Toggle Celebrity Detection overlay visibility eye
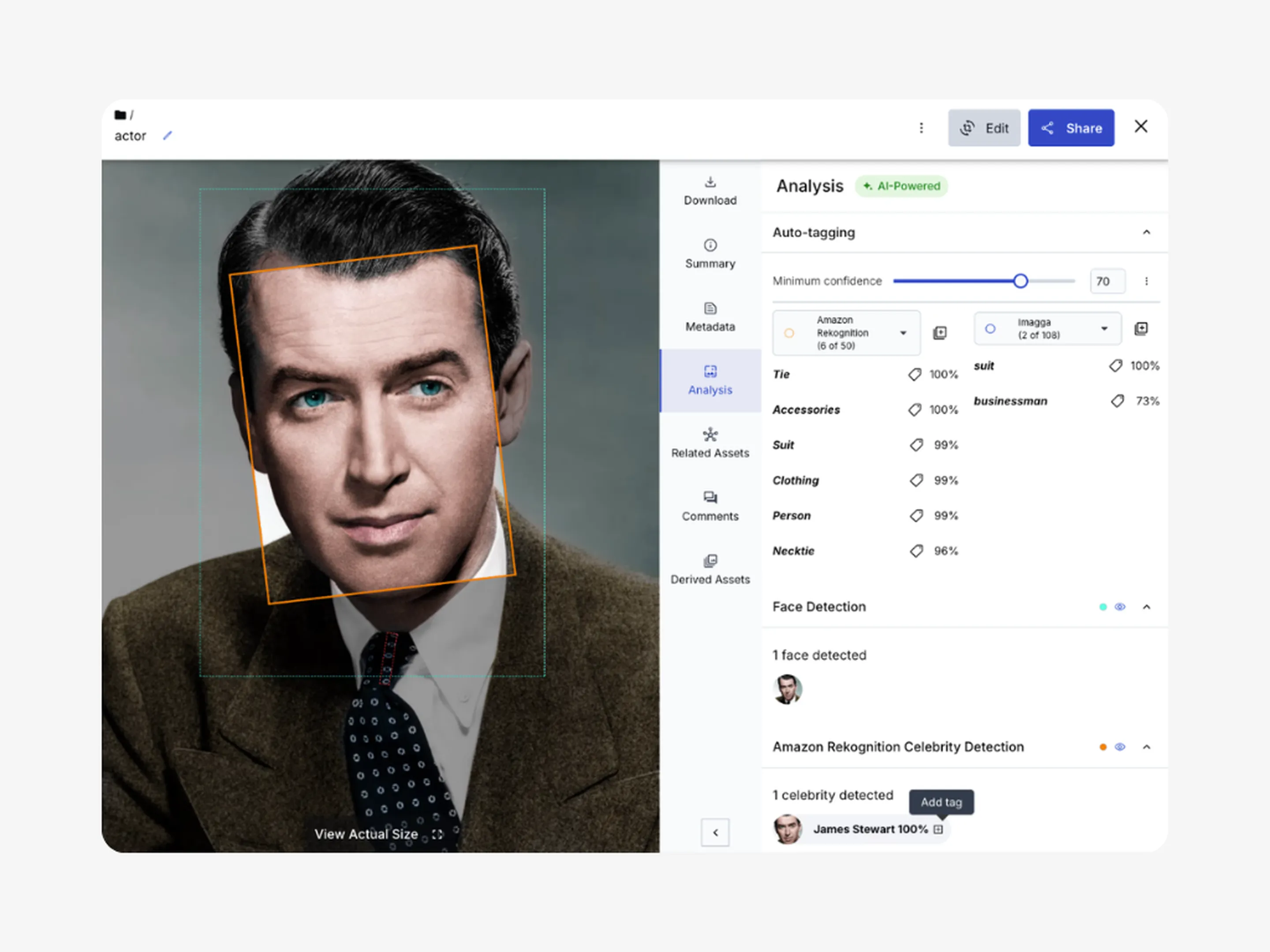The image size is (1270, 952). (x=1120, y=747)
